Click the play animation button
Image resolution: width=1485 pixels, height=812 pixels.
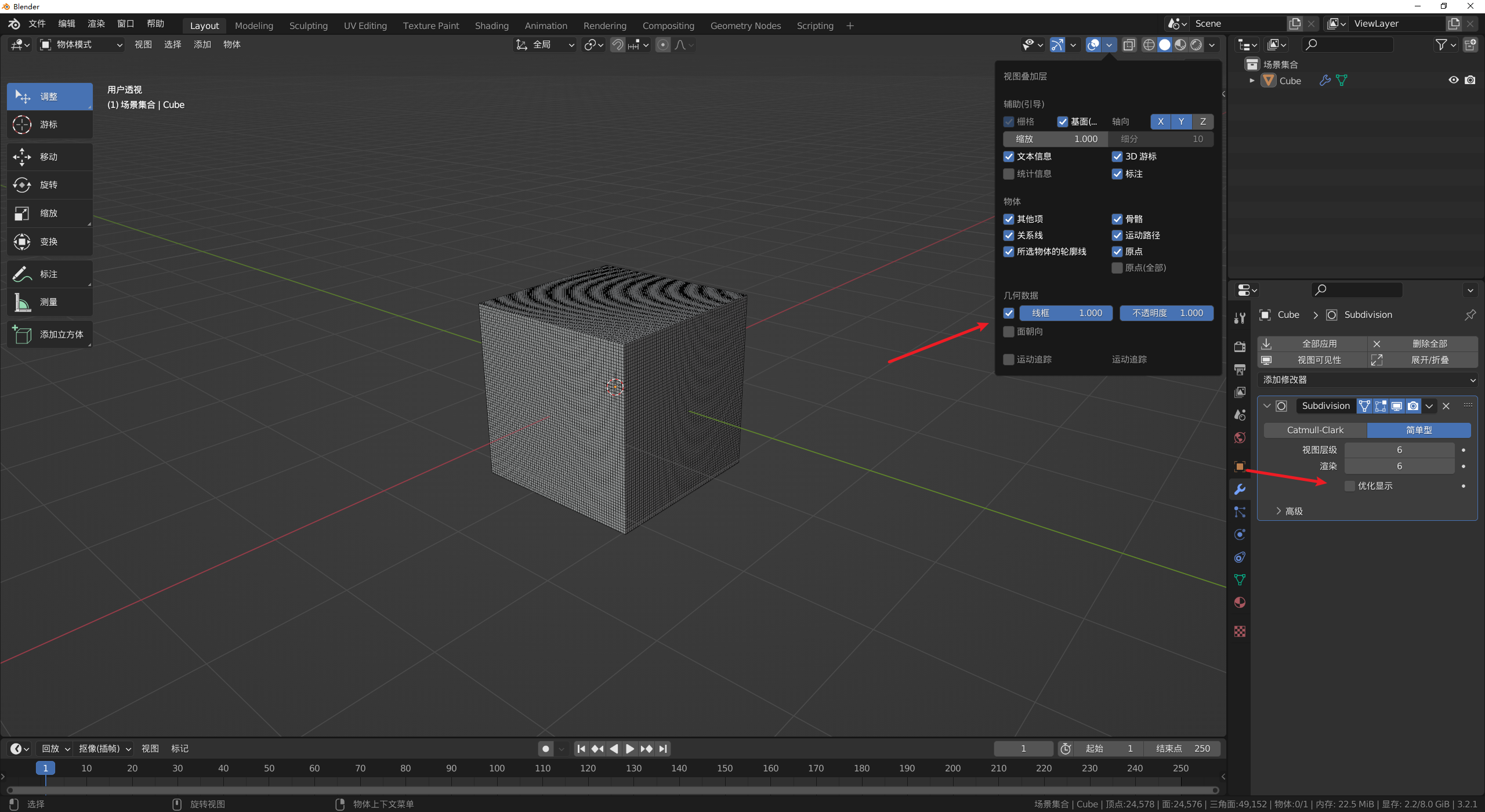630,749
